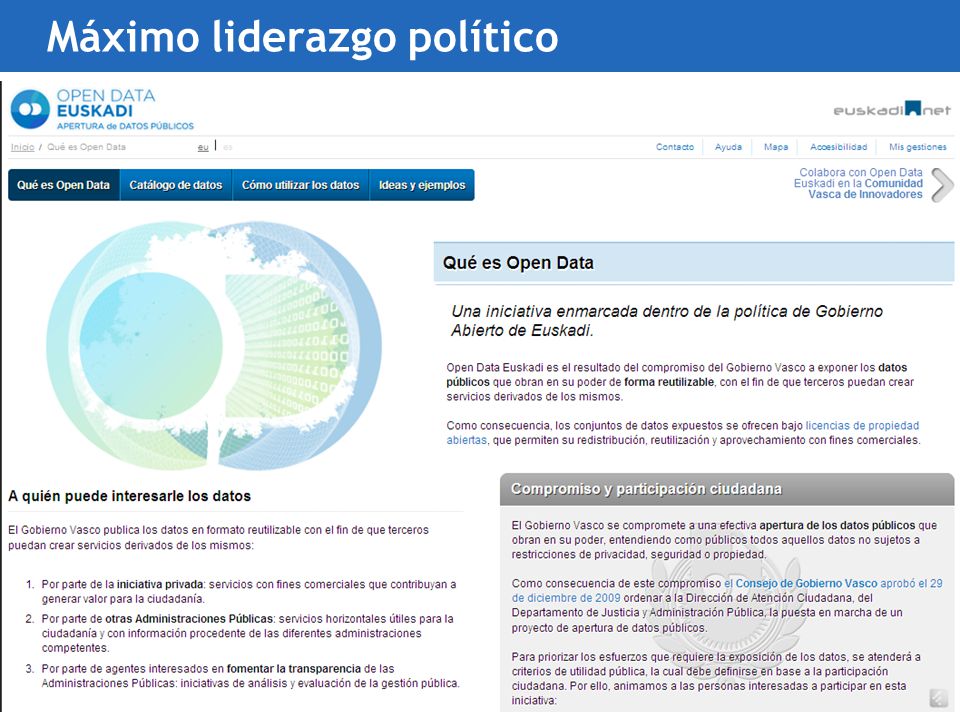The width and height of the screenshot is (960, 720).
Task: Switch language to eu
Action: [x=203, y=148]
